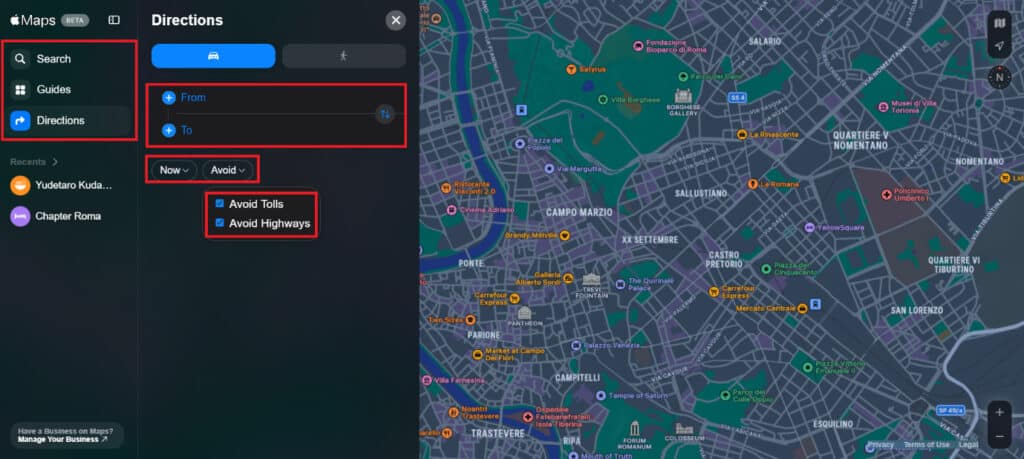
Task: Select Fondazione Bioparco di Roma pin
Action: point(638,46)
